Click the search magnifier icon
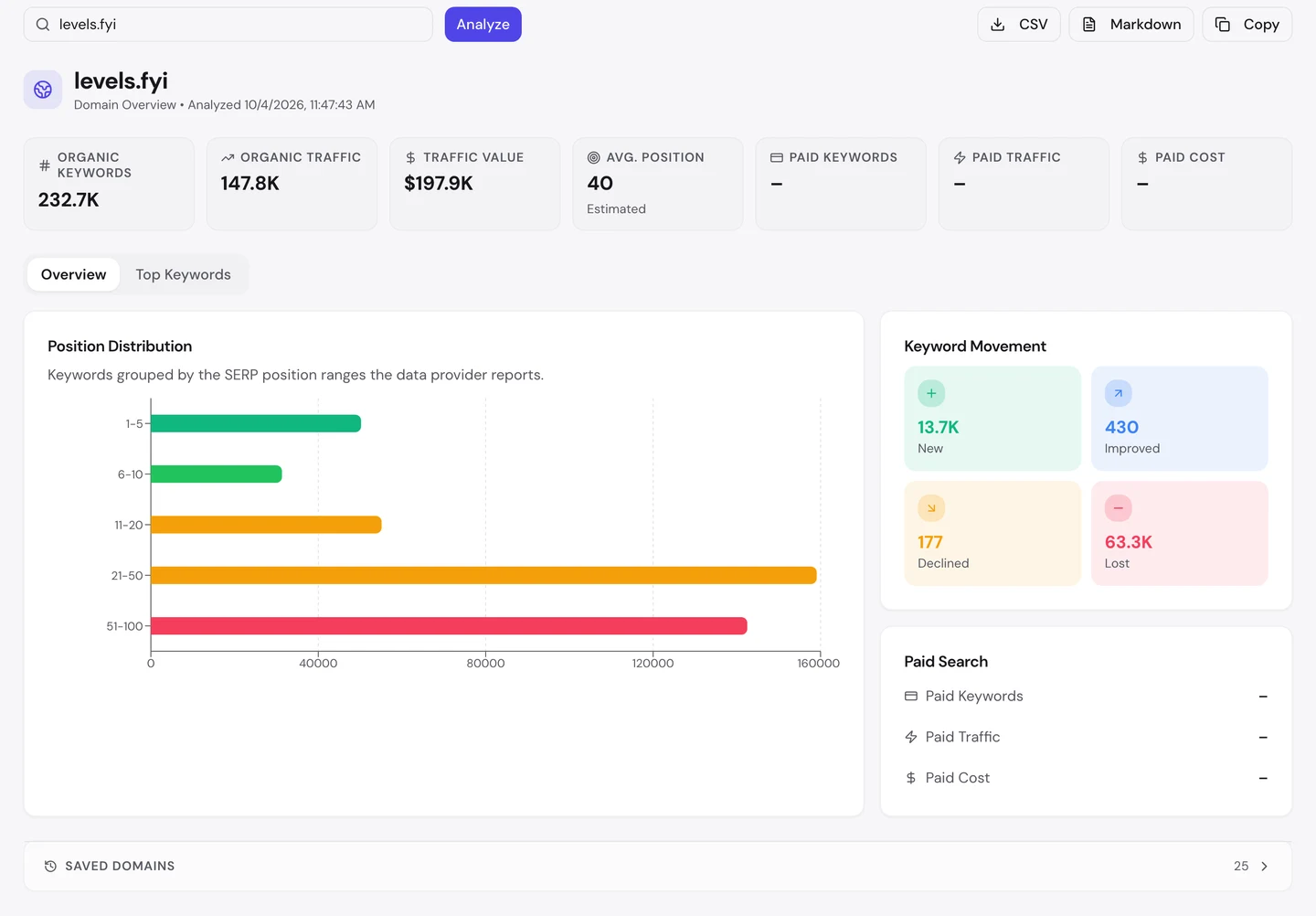The image size is (1316, 916). tap(43, 25)
